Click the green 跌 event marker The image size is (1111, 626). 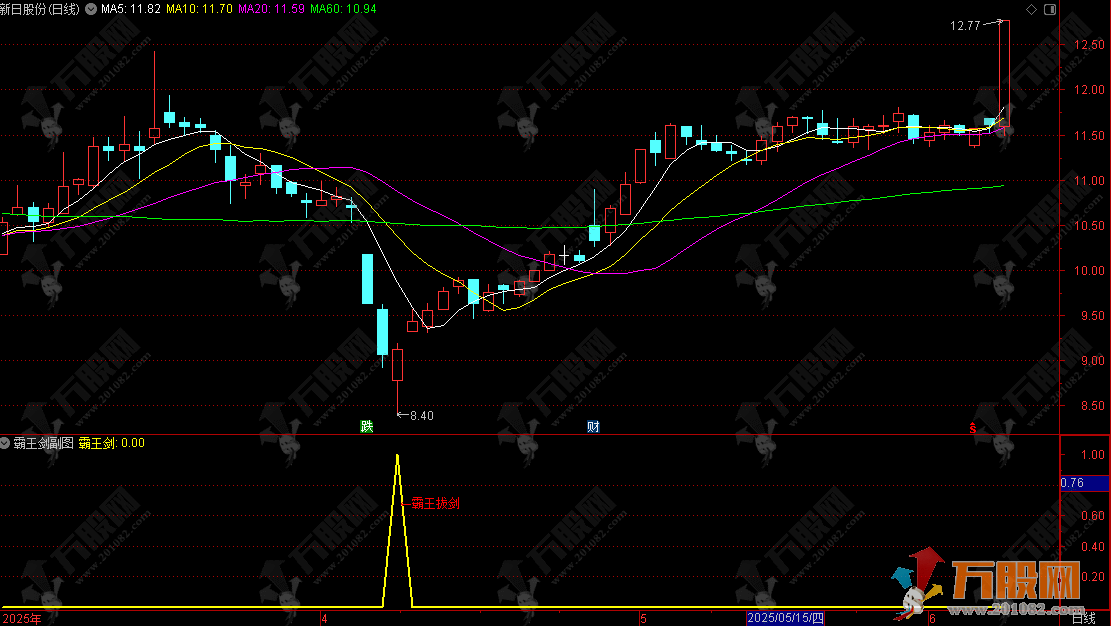pyautogui.click(x=366, y=426)
